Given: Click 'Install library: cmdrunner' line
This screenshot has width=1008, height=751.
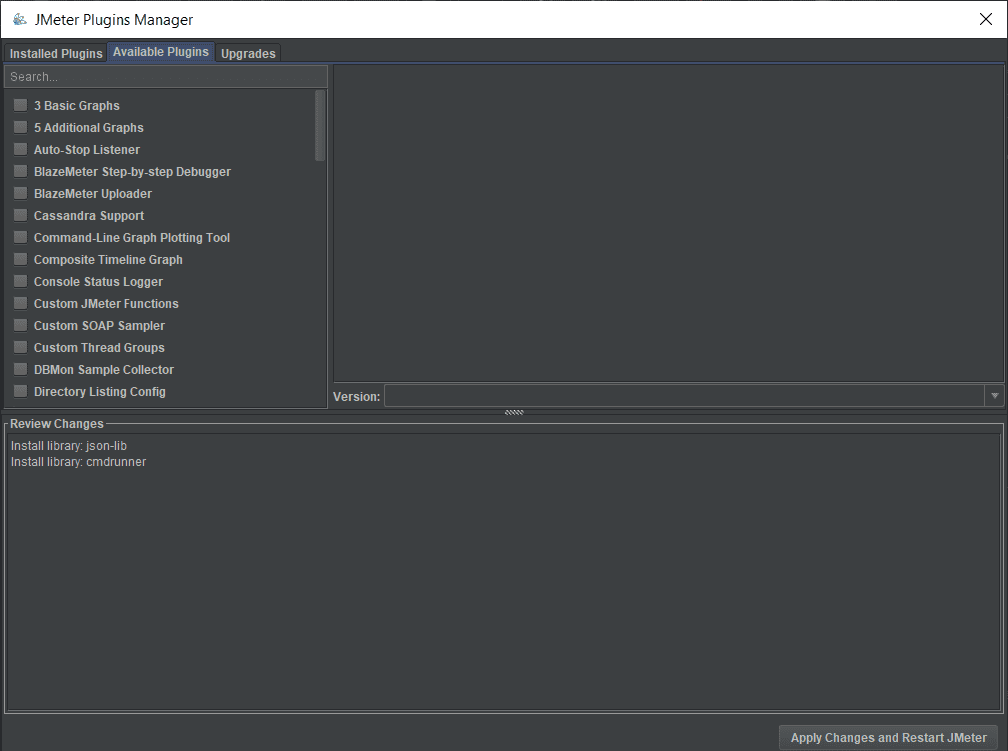Looking at the screenshot, I should (78, 462).
